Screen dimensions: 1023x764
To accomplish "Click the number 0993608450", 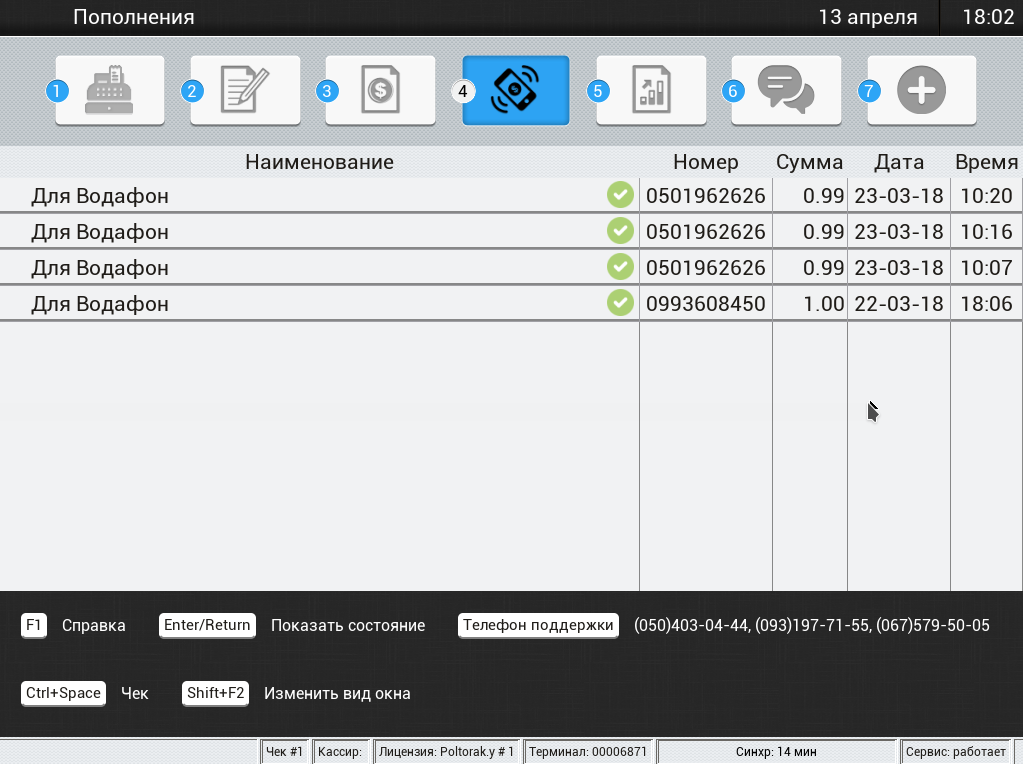I will (x=706, y=303).
